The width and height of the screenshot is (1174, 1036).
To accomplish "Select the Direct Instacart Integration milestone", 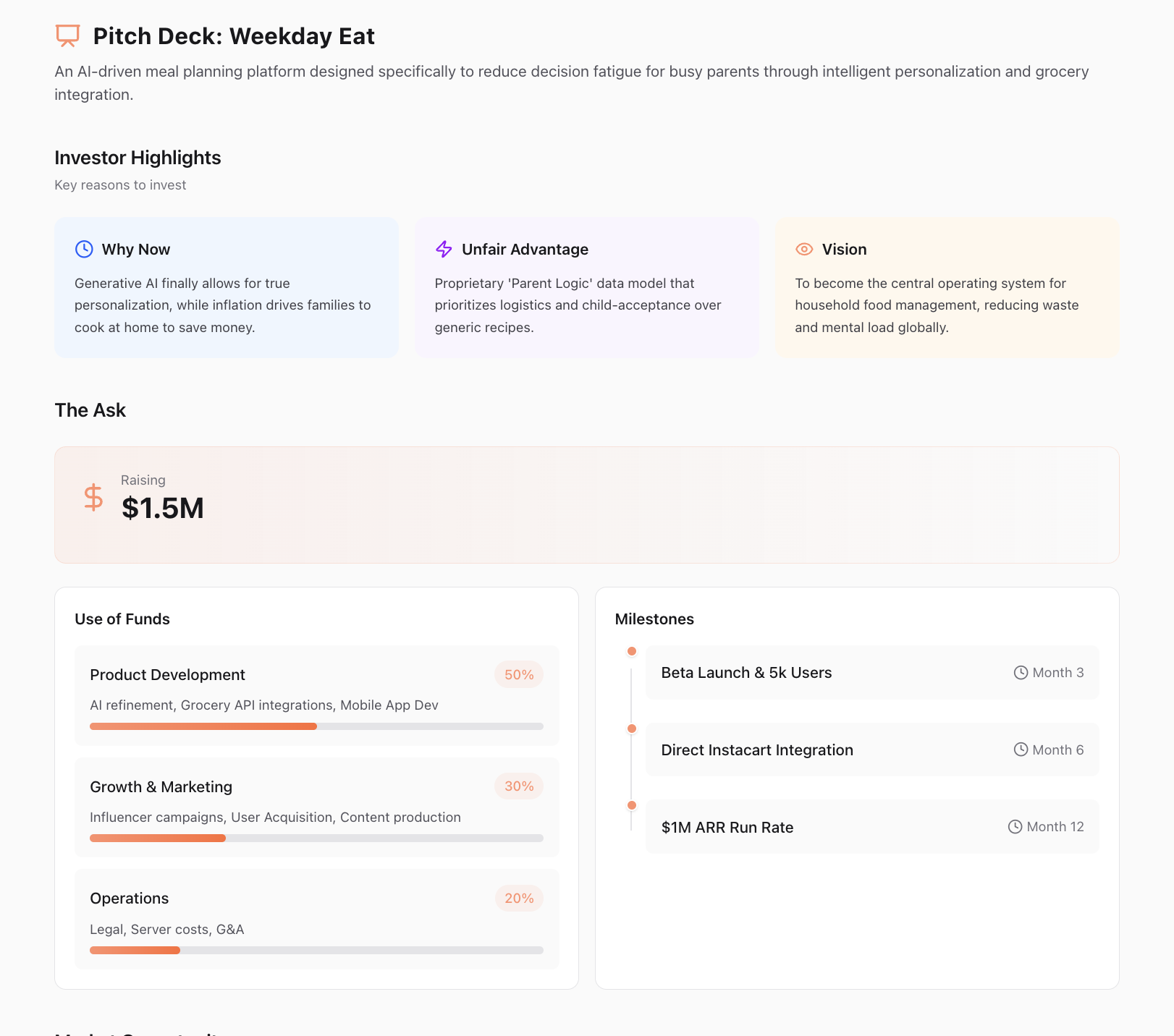I will pos(757,750).
